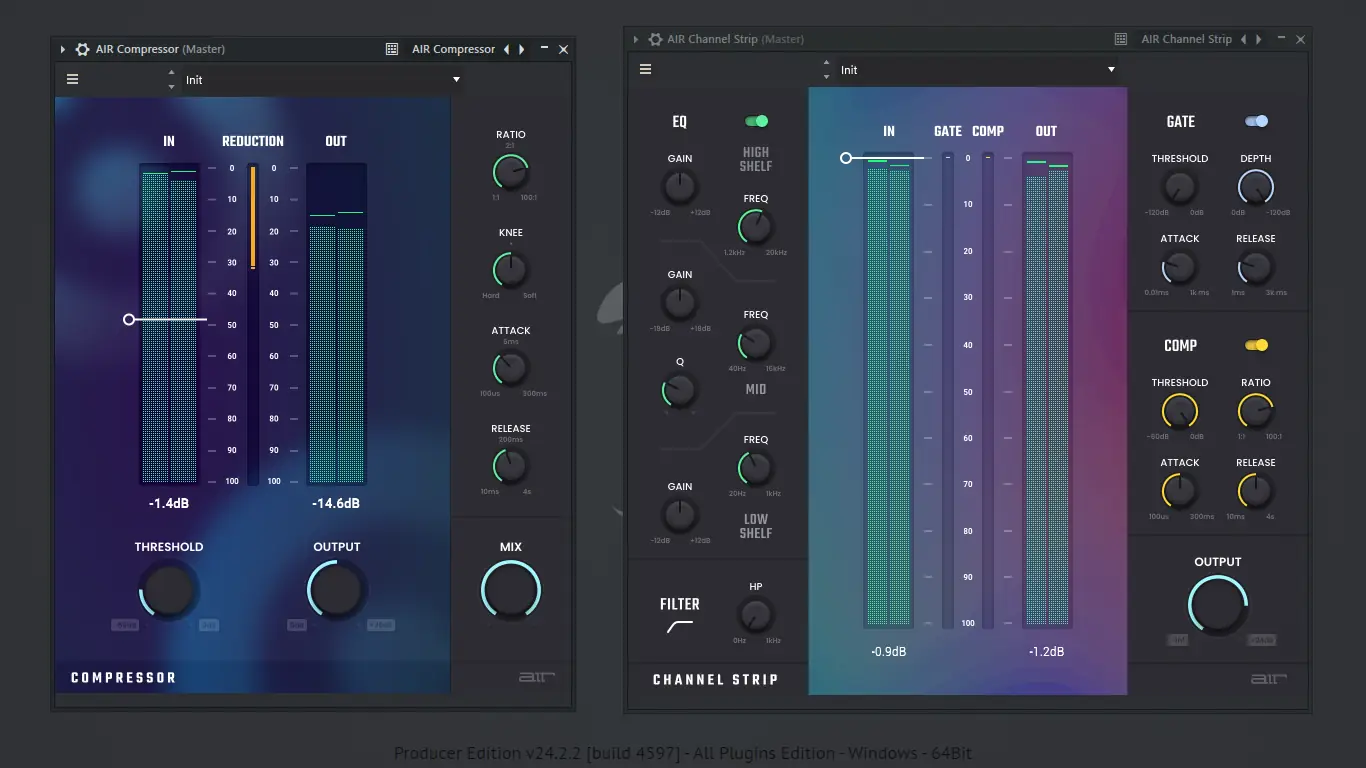Viewport: 1366px width, 768px height.
Task: Open the AIR Compressor hamburger menu
Action: [72, 78]
